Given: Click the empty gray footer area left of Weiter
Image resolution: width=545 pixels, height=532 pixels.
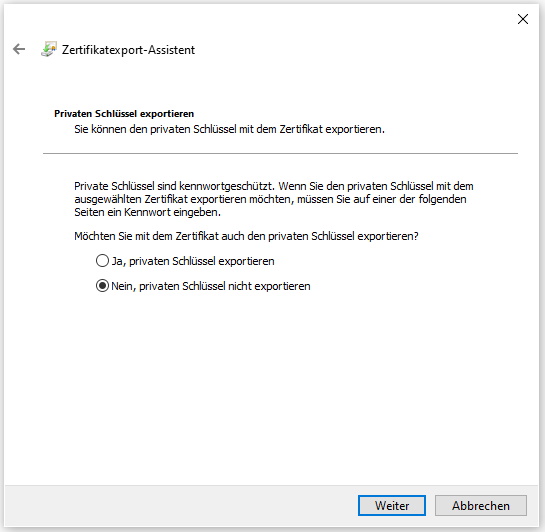Looking at the screenshot, I should point(181,506).
